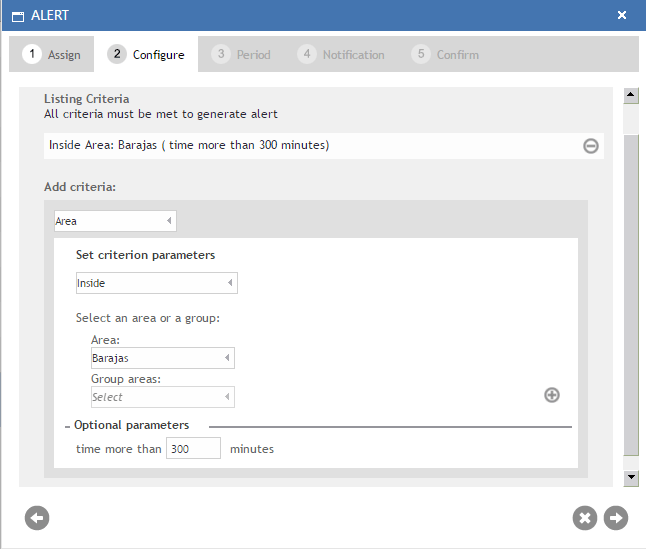Click the scrollbar down arrow
646x549 pixels.
click(631, 478)
